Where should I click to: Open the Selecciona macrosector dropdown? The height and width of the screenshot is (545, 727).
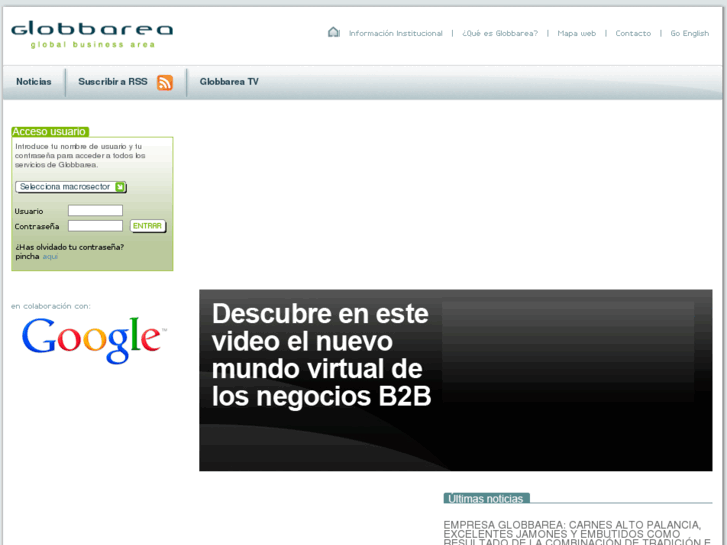click(x=71, y=187)
